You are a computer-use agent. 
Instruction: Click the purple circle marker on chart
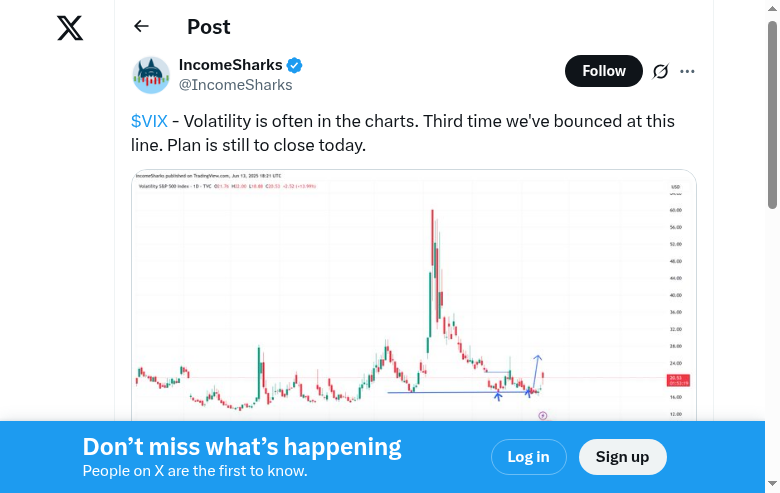coord(543,415)
